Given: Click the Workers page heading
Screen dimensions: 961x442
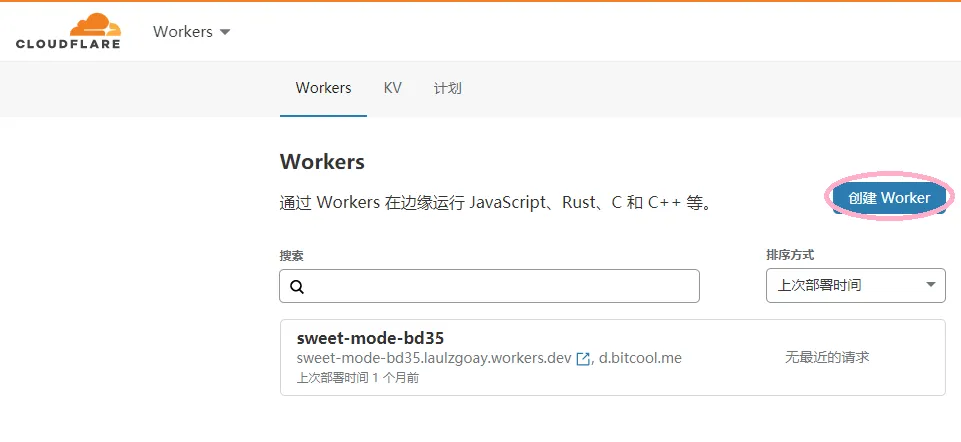Looking at the screenshot, I should pos(322,162).
